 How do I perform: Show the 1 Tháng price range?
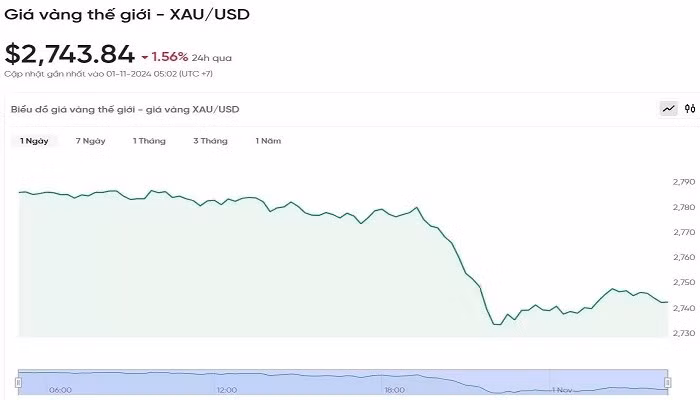(149, 141)
